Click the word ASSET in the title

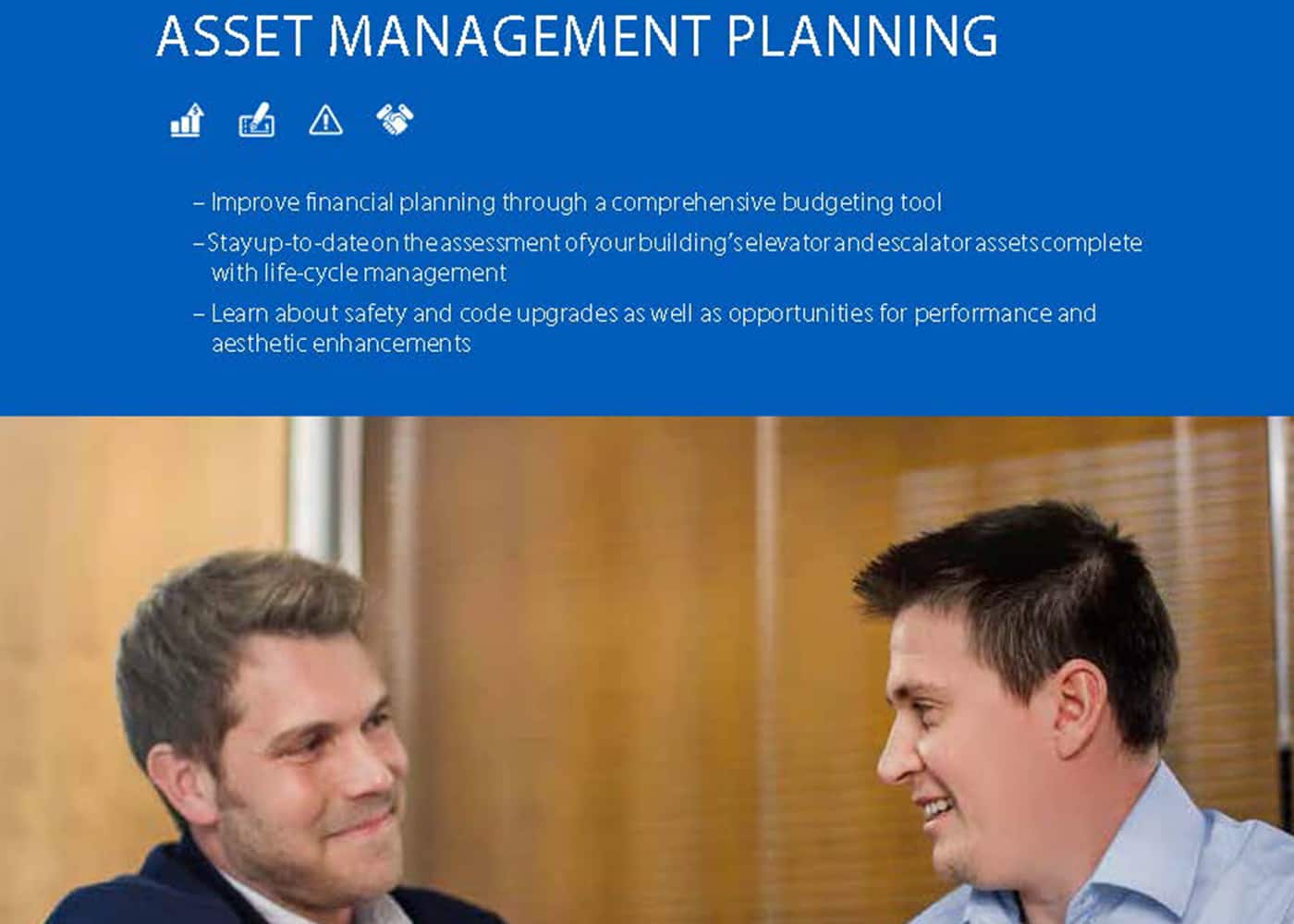[234, 36]
